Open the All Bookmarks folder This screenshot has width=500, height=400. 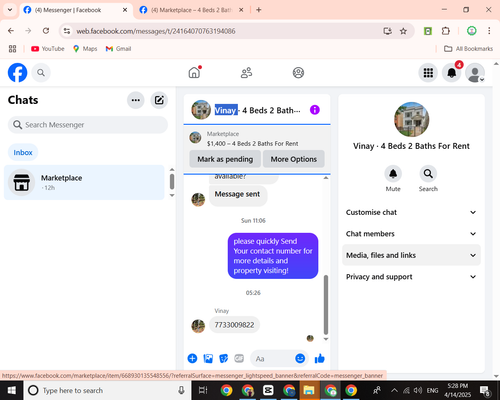[x=468, y=49]
